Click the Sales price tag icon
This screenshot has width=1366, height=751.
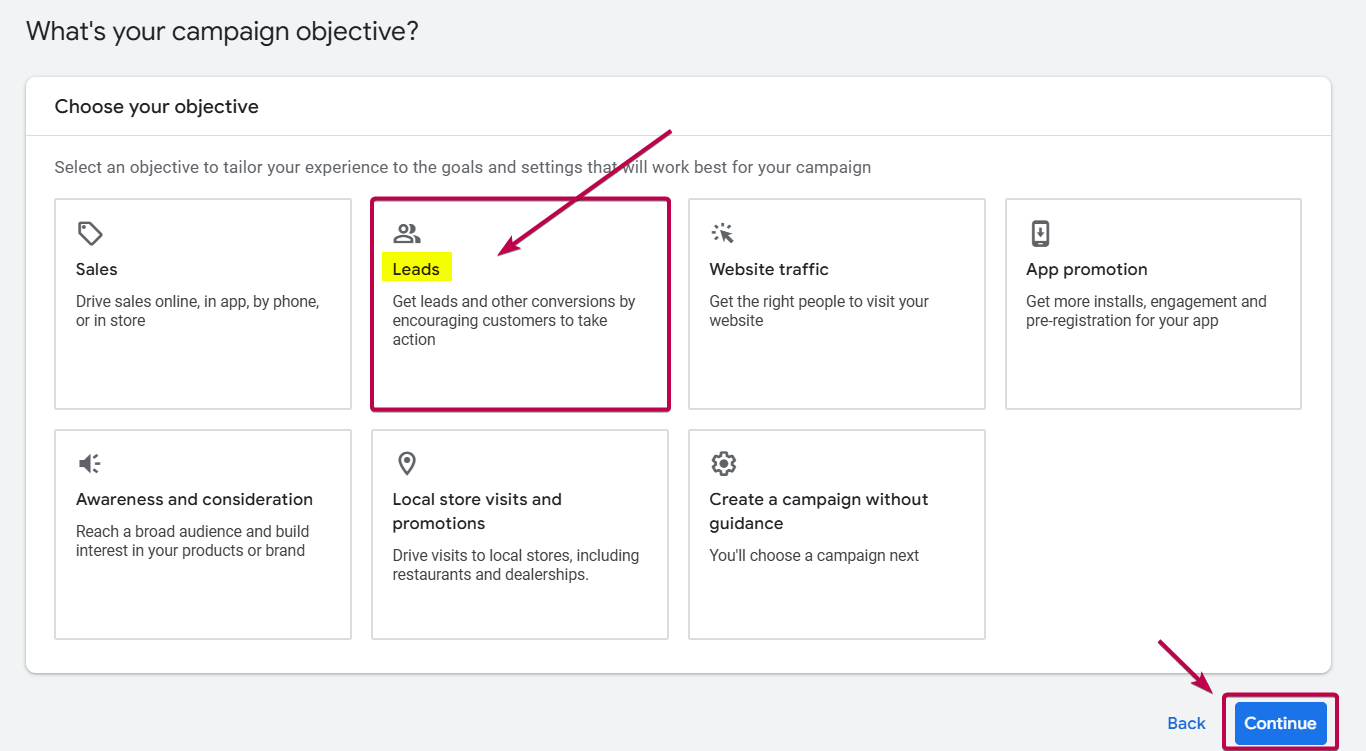click(x=90, y=234)
